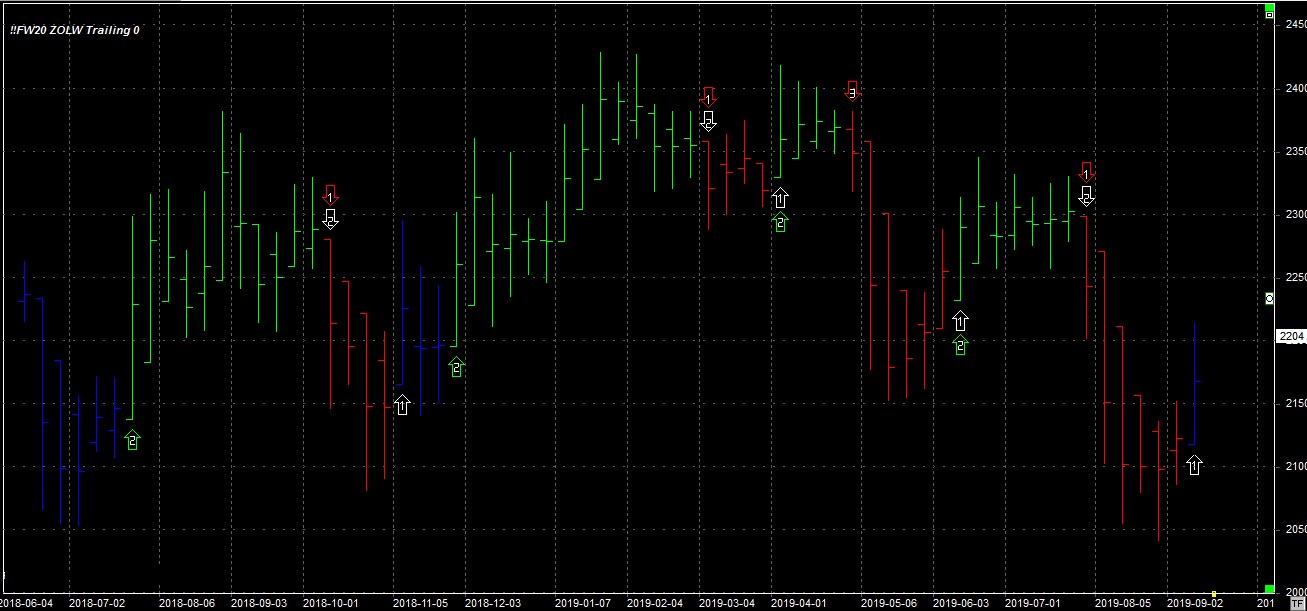Screen dimensions: 1307x611
Task: Click the 2019-01-07 date label on time axis
Action: [x=583, y=603]
